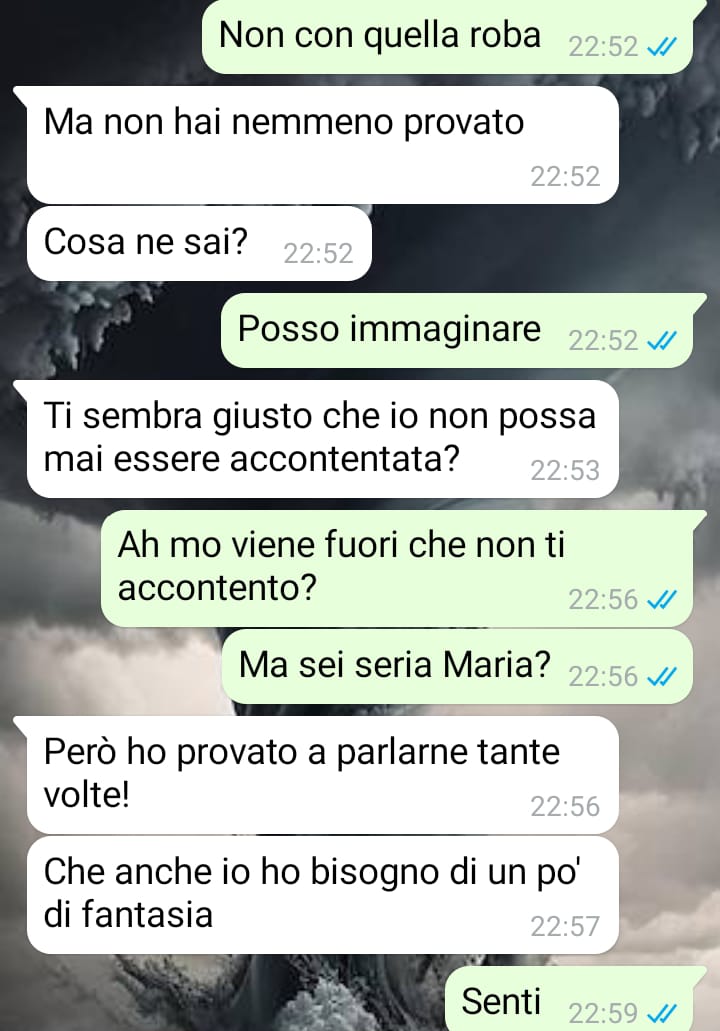
Task: Tap the 'Che anche io ho bisogno' message bubble
Action: (x=322, y=895)
